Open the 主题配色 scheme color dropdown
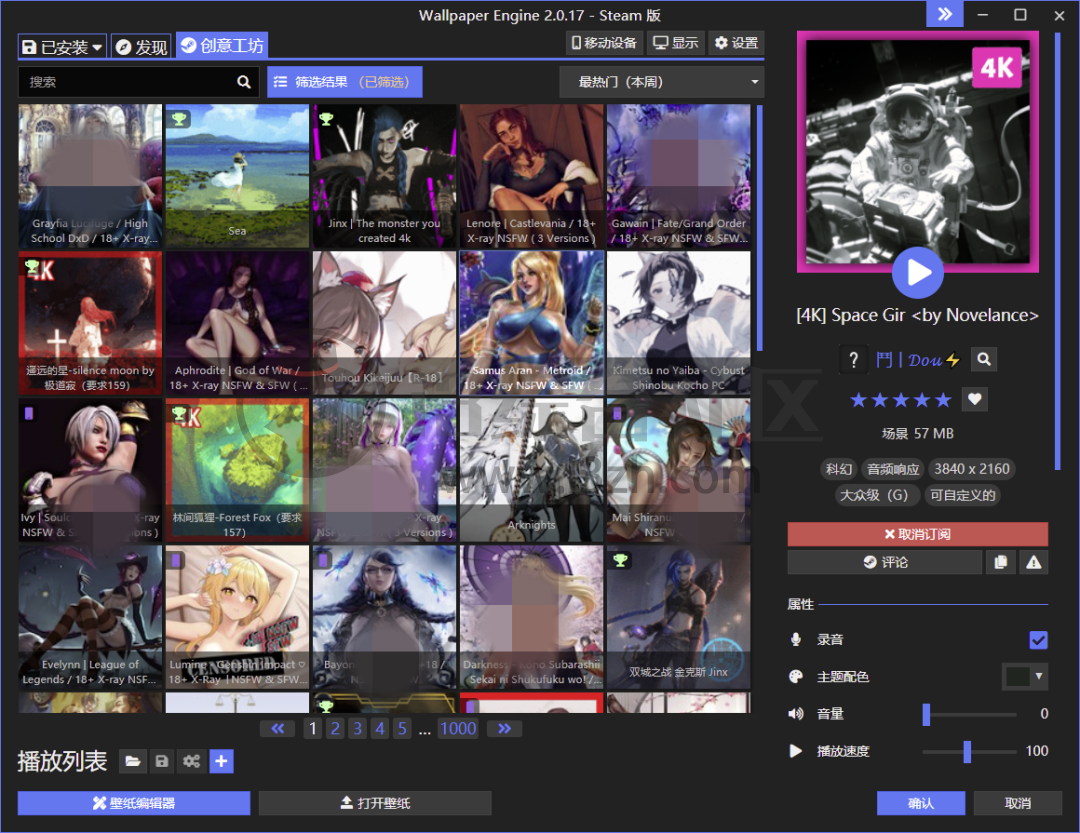This screenshot has height=833, width=1080. 1025,677
